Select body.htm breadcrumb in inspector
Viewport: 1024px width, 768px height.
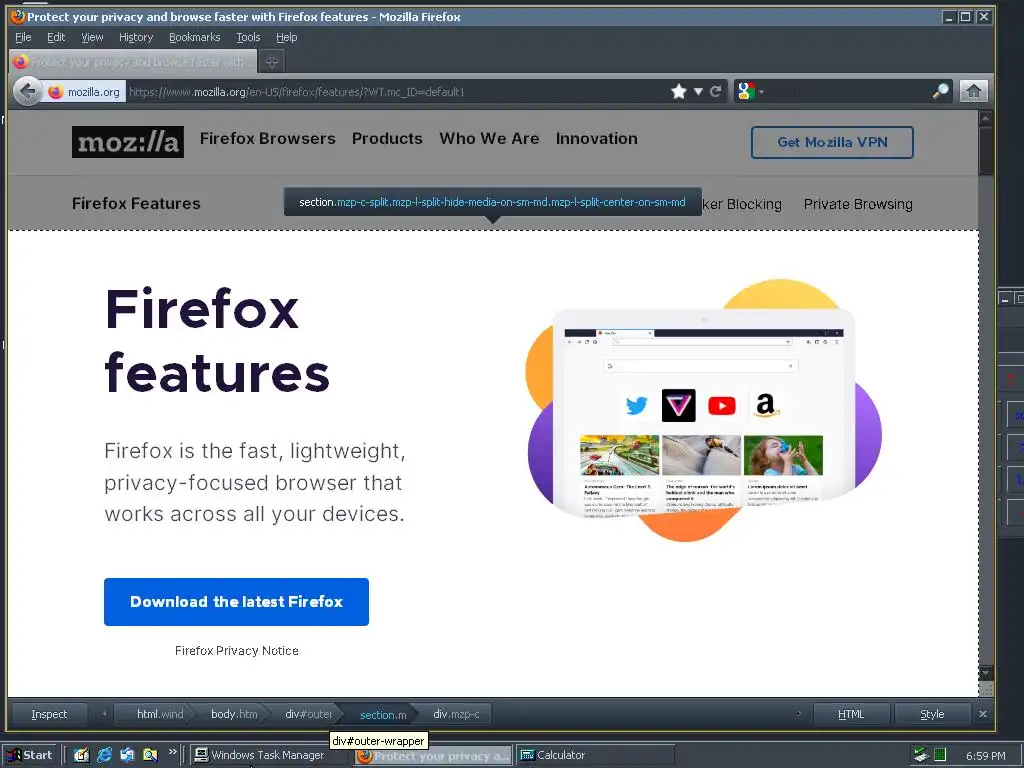click(233, 714)
